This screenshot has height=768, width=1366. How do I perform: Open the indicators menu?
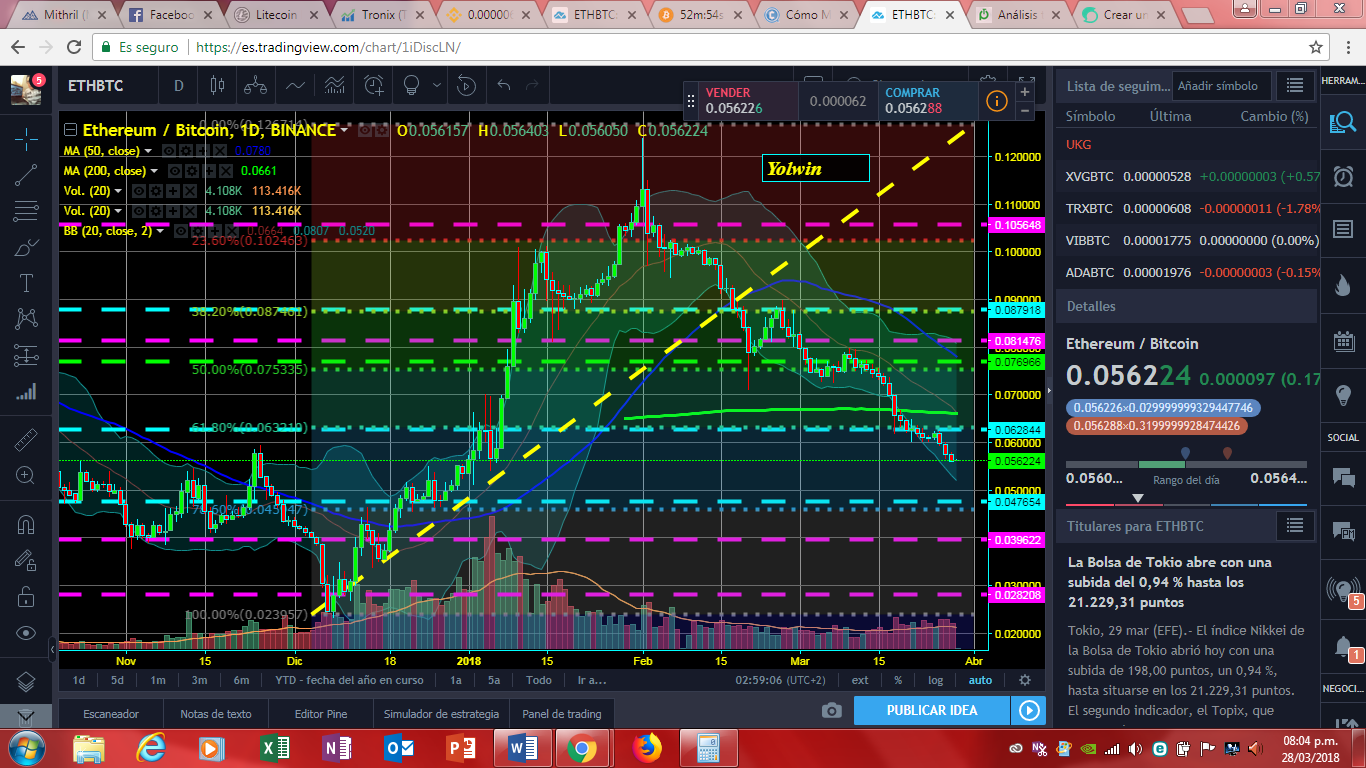click(x=295, y=86)
